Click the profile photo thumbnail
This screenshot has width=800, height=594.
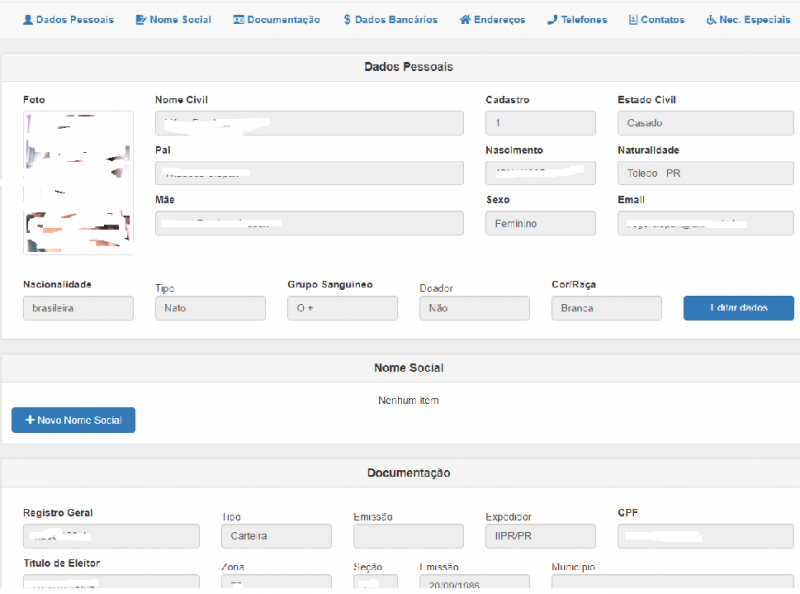[x=78, y=182]
